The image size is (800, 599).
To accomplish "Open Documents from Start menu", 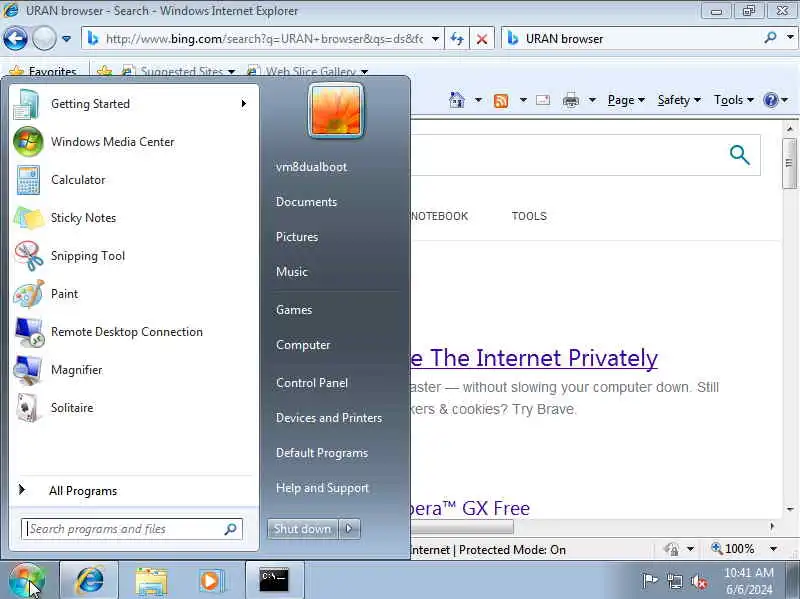I will (307, 202).
